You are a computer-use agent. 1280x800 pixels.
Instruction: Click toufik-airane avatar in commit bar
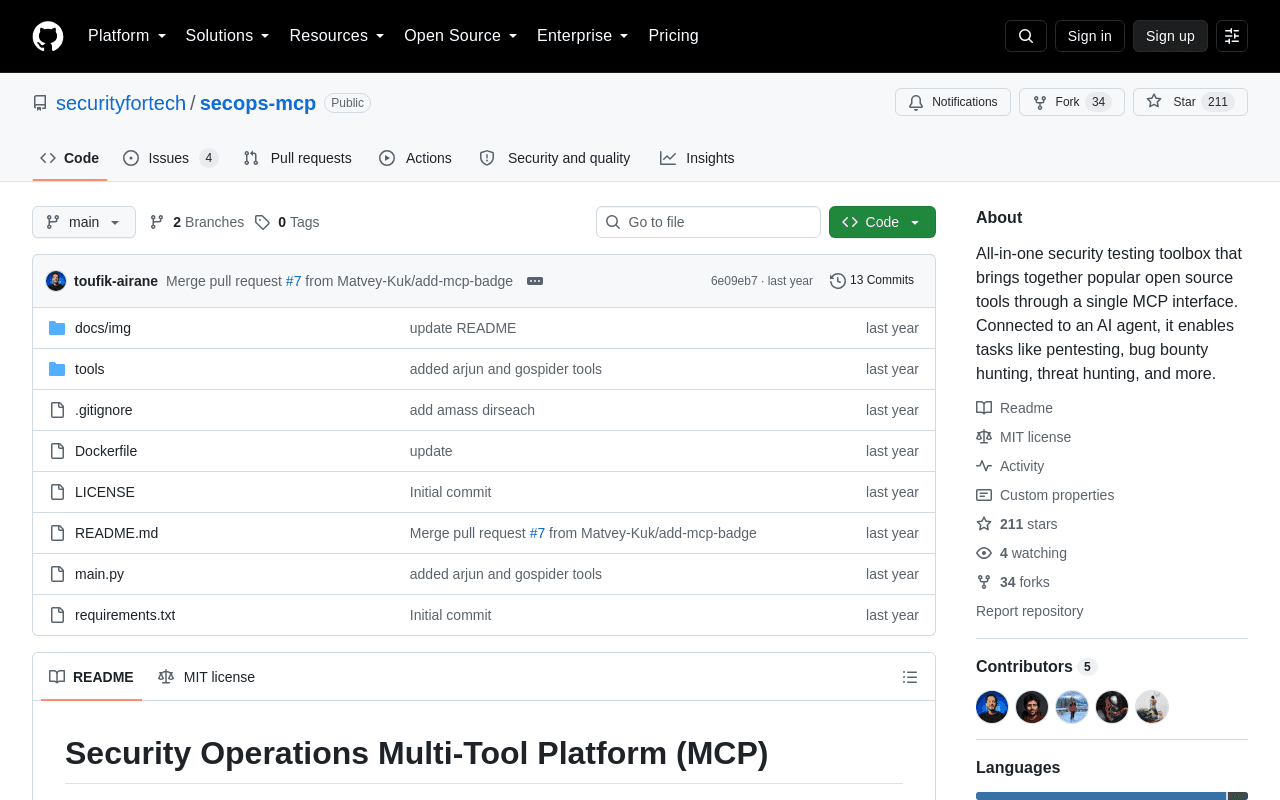pos(56,281)
